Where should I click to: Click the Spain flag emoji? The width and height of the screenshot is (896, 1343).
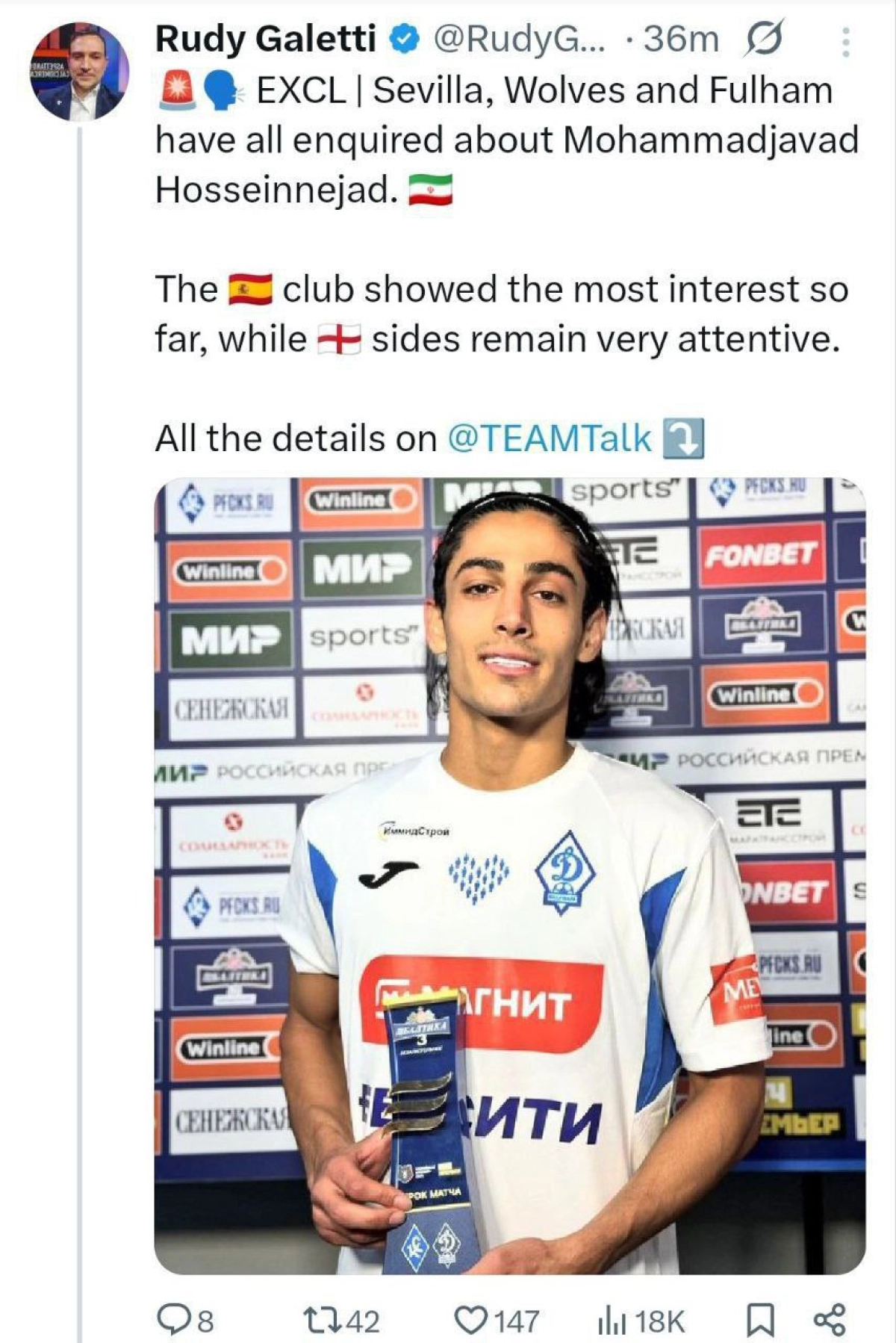coord(250,289)
